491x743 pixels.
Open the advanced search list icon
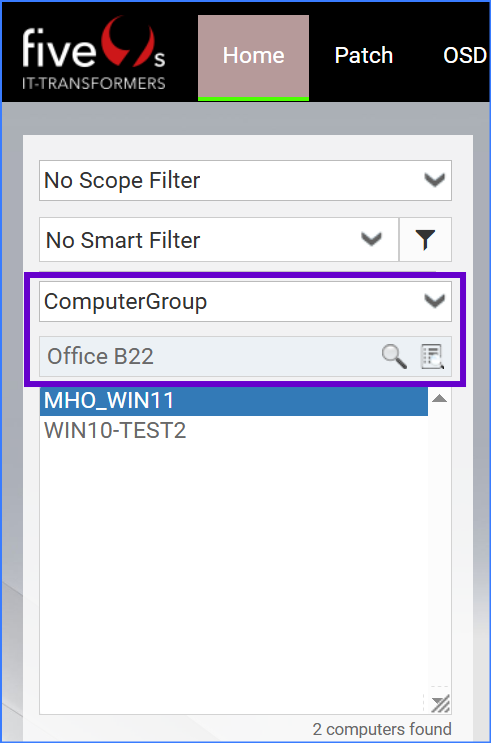(432, 356)
